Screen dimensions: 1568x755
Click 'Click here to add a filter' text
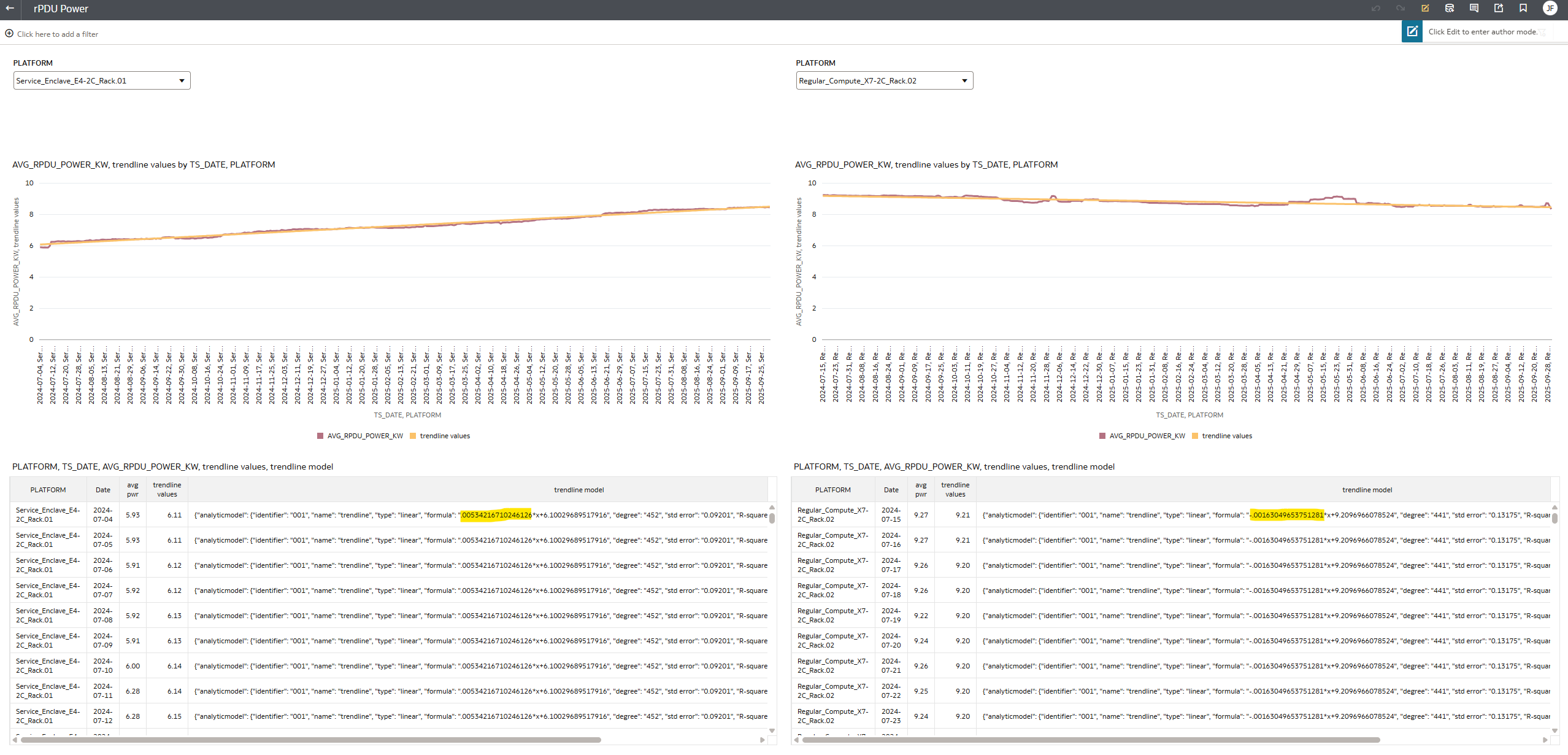click(58, 34)
